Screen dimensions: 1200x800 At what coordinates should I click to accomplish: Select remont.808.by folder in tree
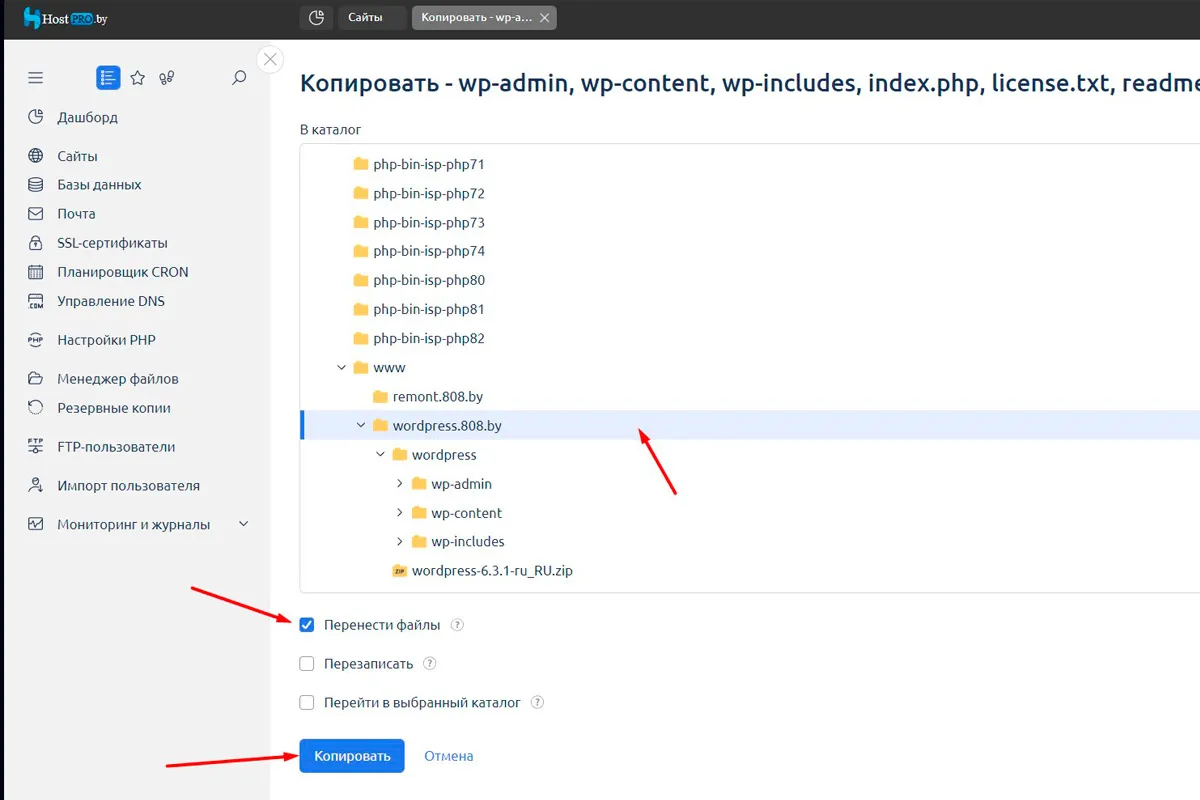pyautogui.click(x=437, y=397)
